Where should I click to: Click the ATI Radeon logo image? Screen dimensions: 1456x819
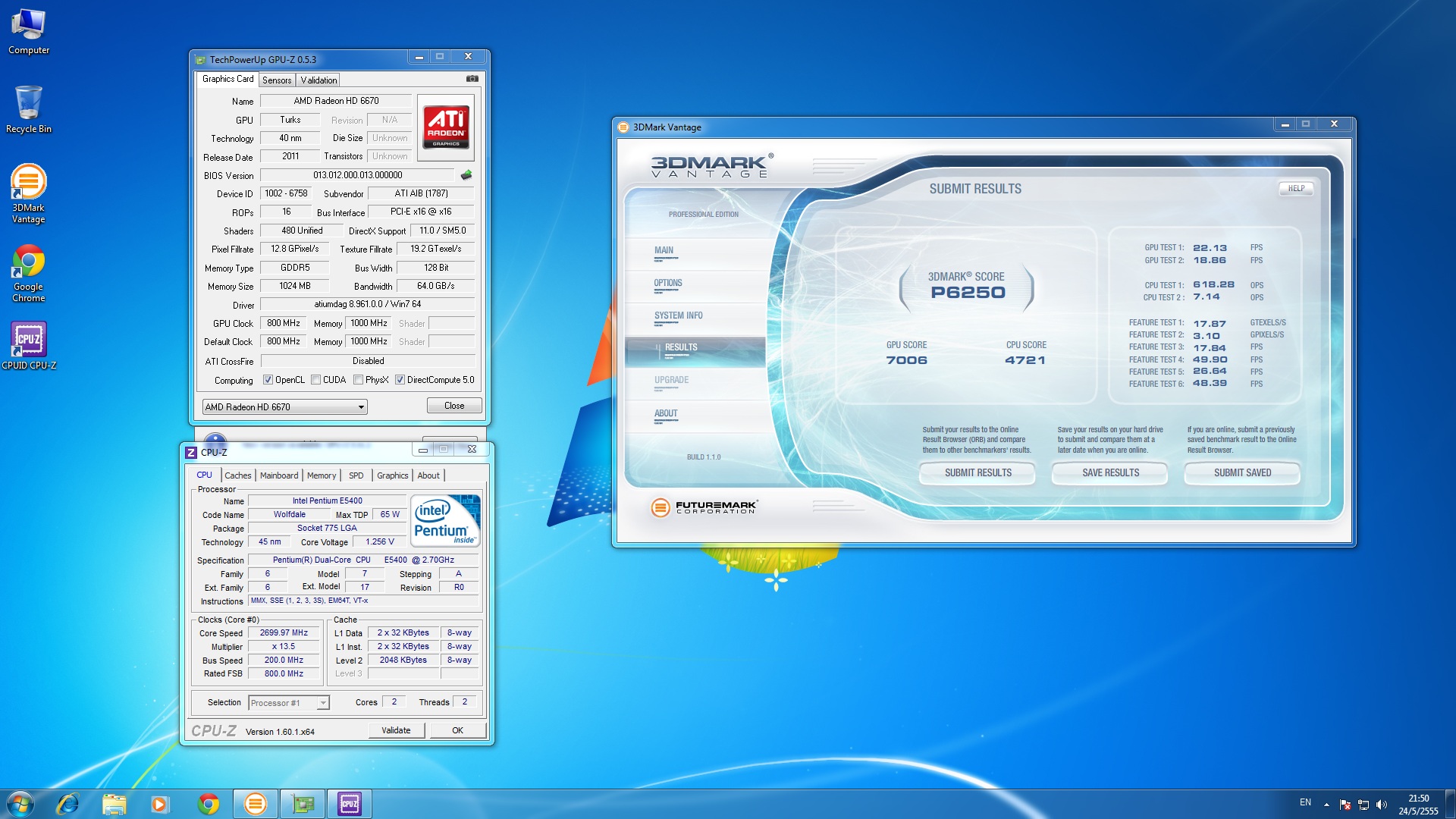pyautogui.click(x=446, y=127)
